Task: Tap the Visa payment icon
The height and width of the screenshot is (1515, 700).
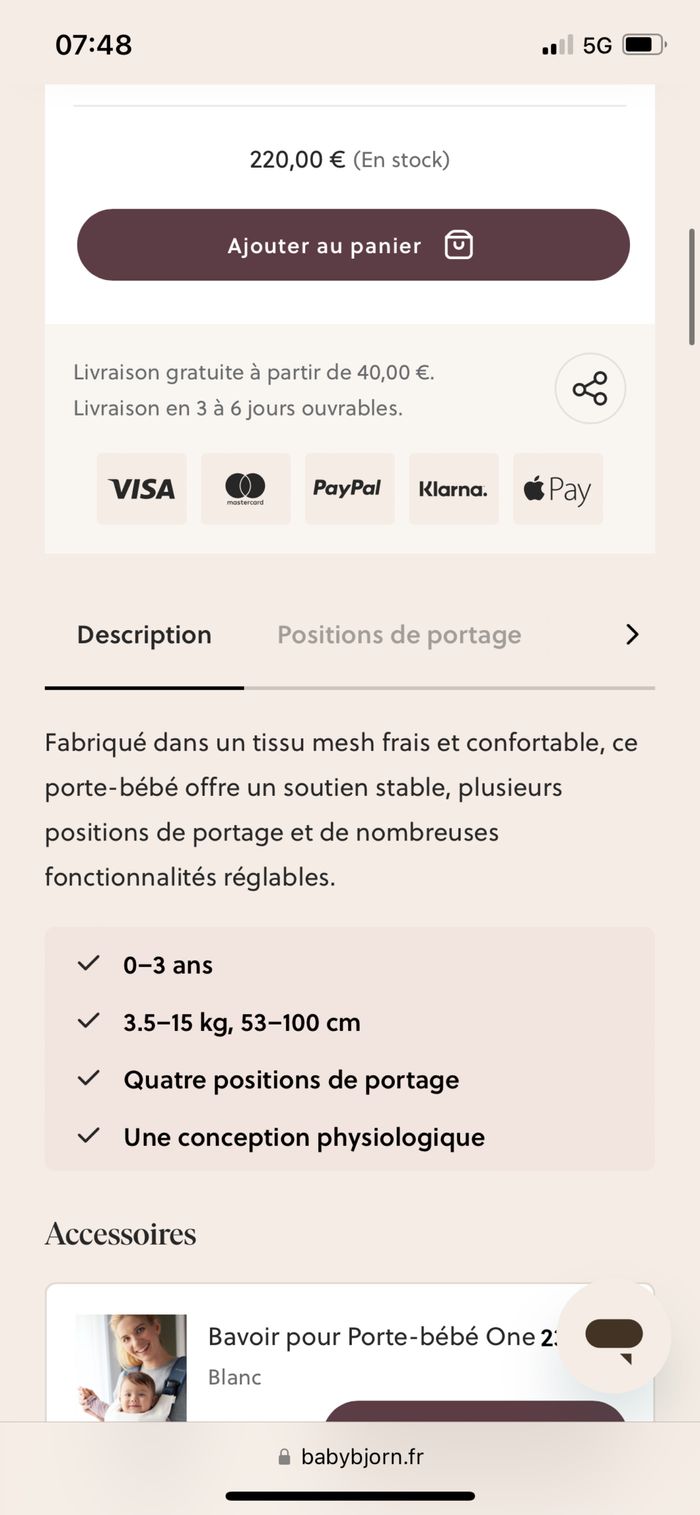Action: pos(142,489)
